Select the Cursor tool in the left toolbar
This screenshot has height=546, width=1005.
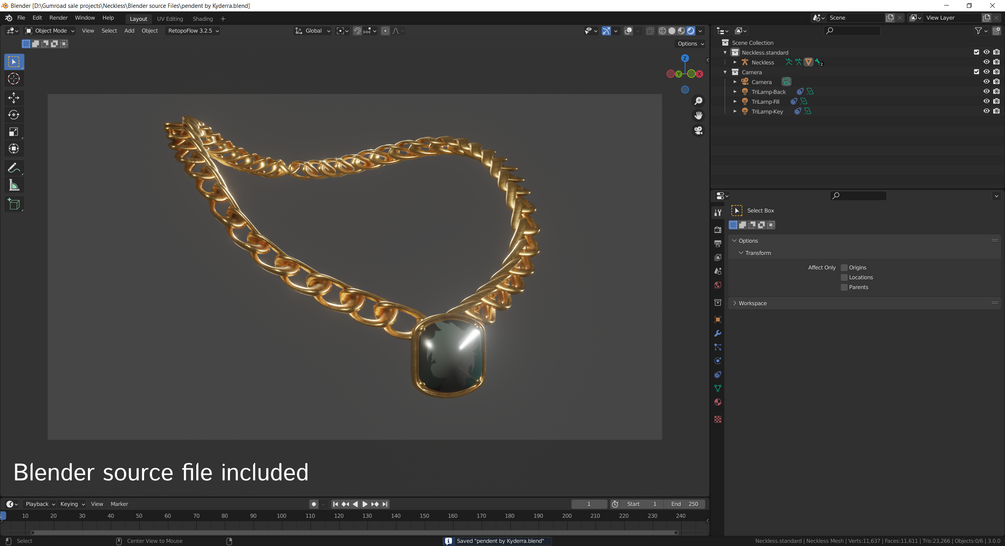(13, 79)
